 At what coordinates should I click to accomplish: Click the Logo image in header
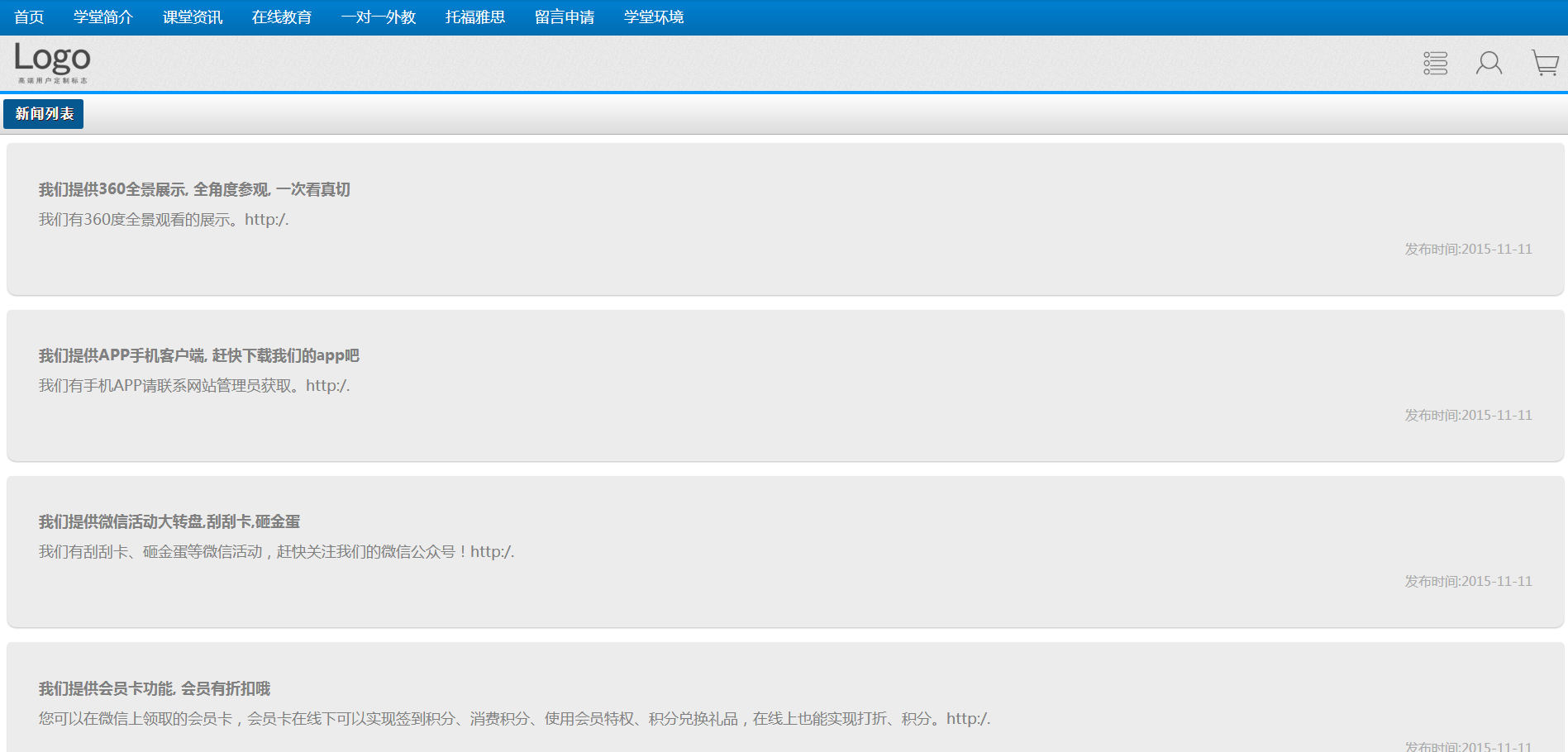pos(52,63)
